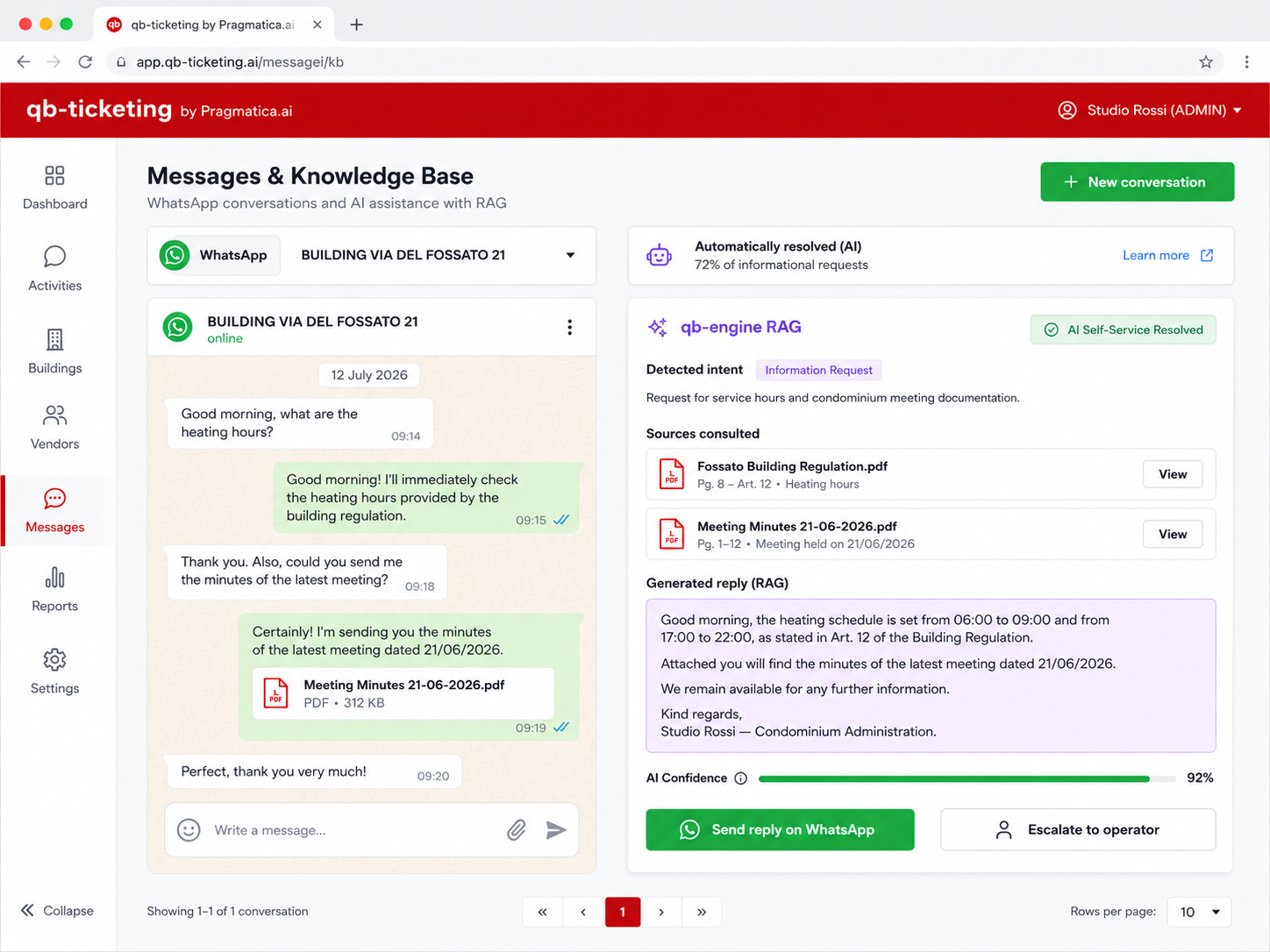1270x952 pixels.
Task: Expand the building selector dropdown arrow
Action: 570,255
